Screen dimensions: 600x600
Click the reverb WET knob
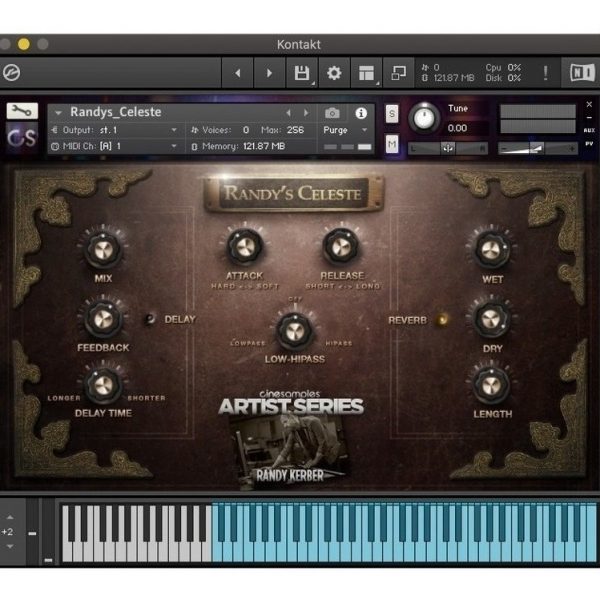coord(491,250)
